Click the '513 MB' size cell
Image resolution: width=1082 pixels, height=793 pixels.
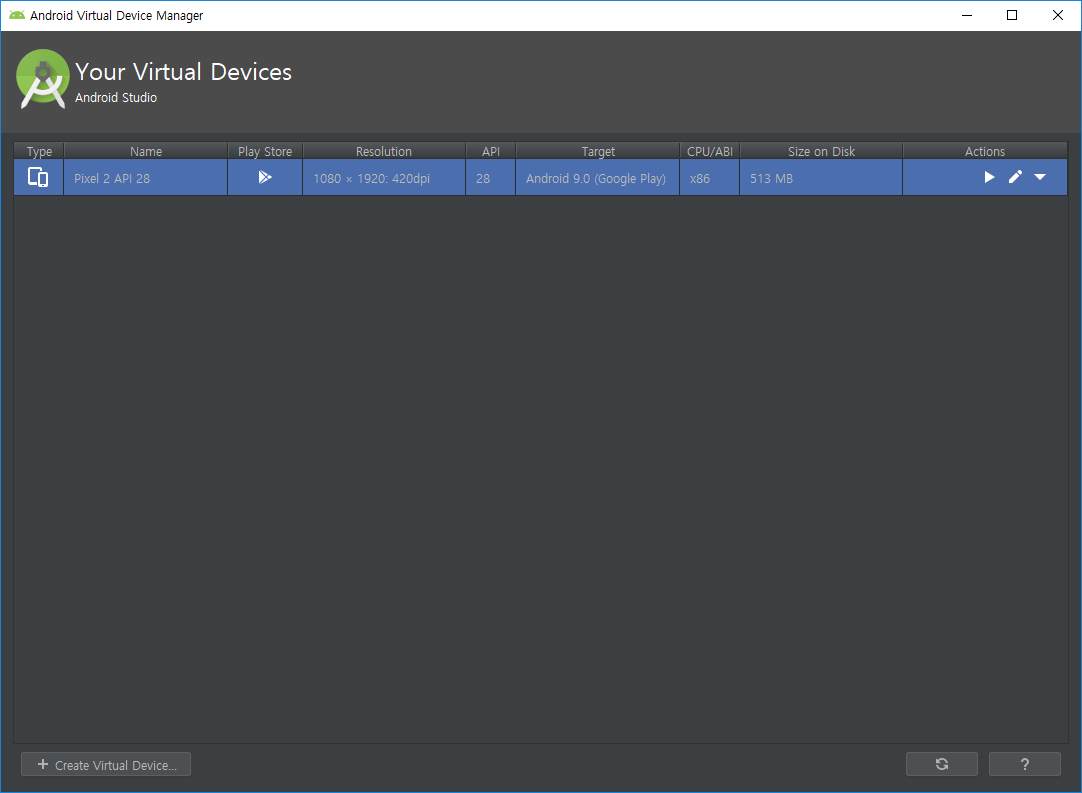pyautogui.click(x=821, y=178)
